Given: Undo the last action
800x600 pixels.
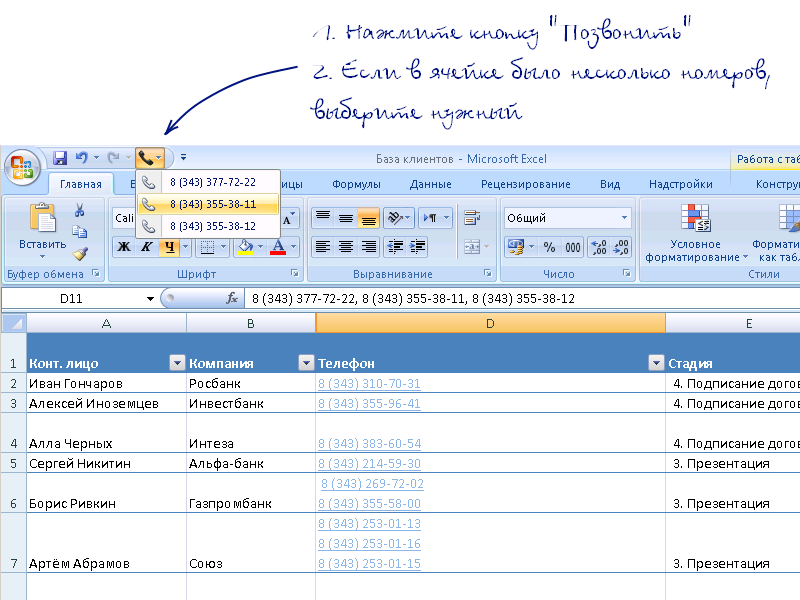Looking at the screenshot, I should [x=82, y=158].
